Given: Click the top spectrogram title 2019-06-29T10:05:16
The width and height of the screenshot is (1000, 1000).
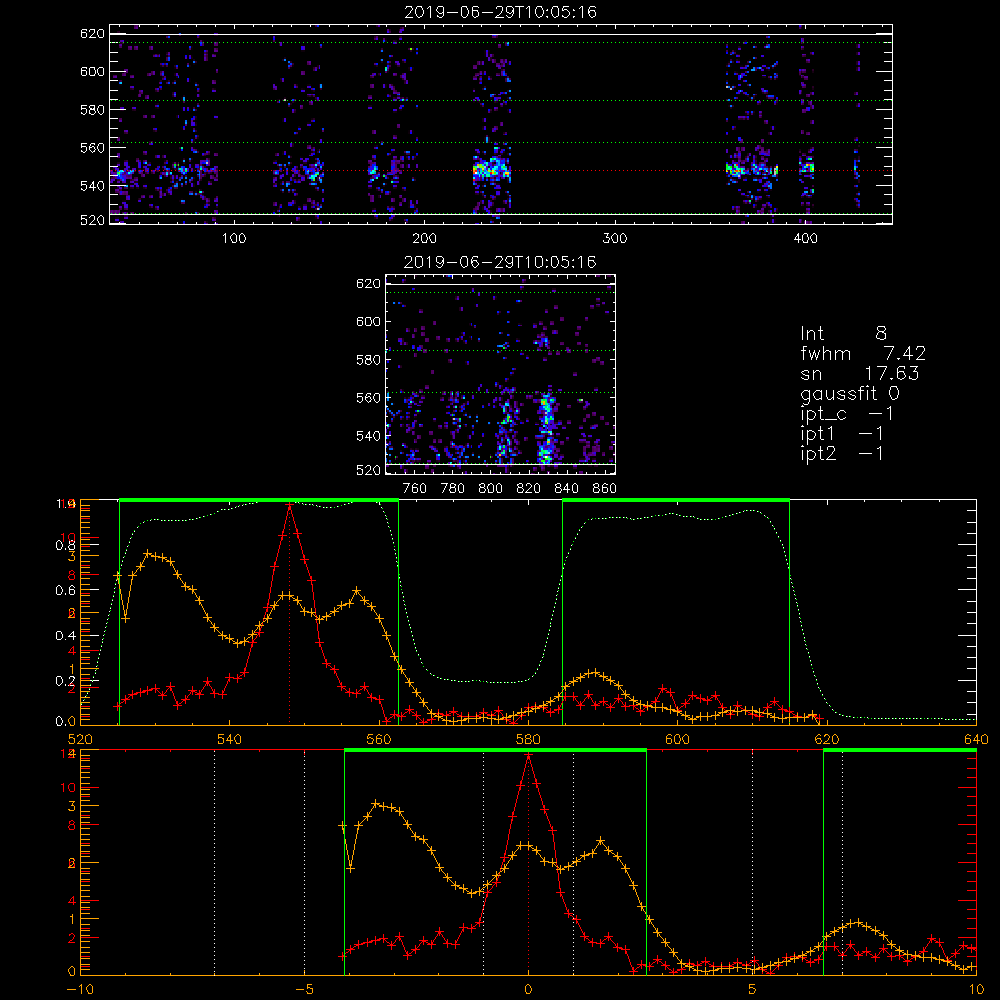Looking at the screenshot, I should (x=501, y=12).
